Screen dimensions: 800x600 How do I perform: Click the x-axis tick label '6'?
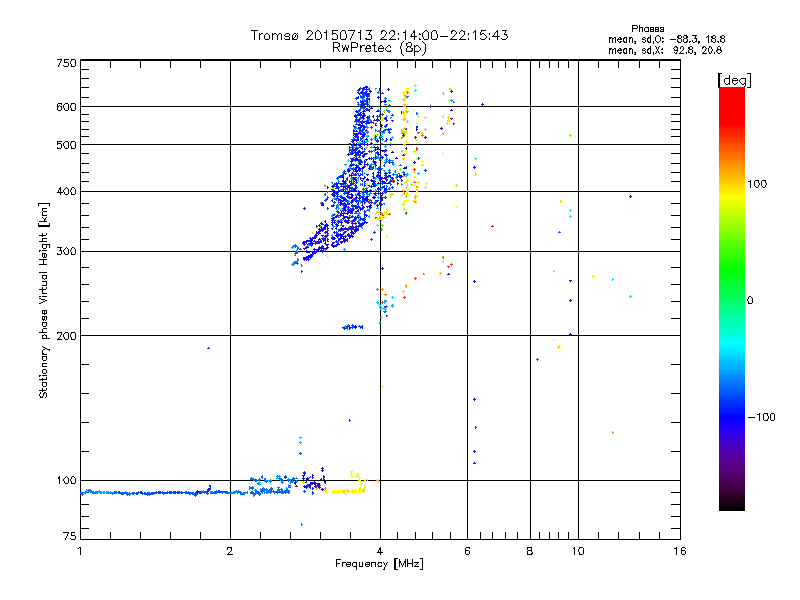pos(467,551)
